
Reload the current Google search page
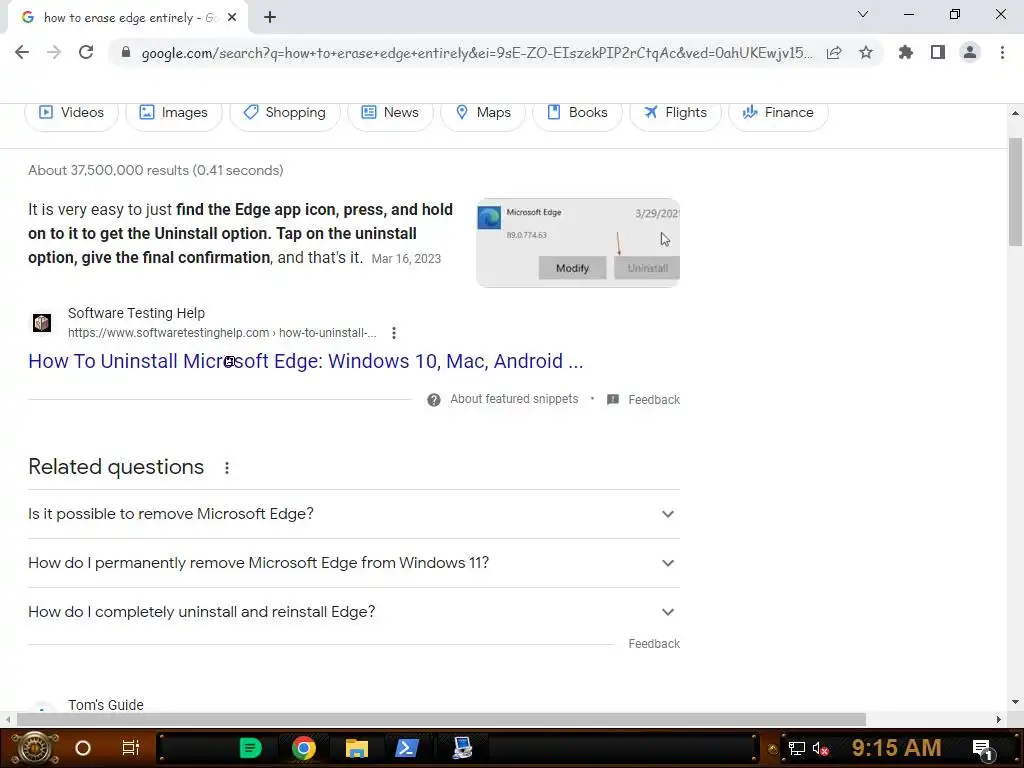pyautogui.click(x=86, y=52)
